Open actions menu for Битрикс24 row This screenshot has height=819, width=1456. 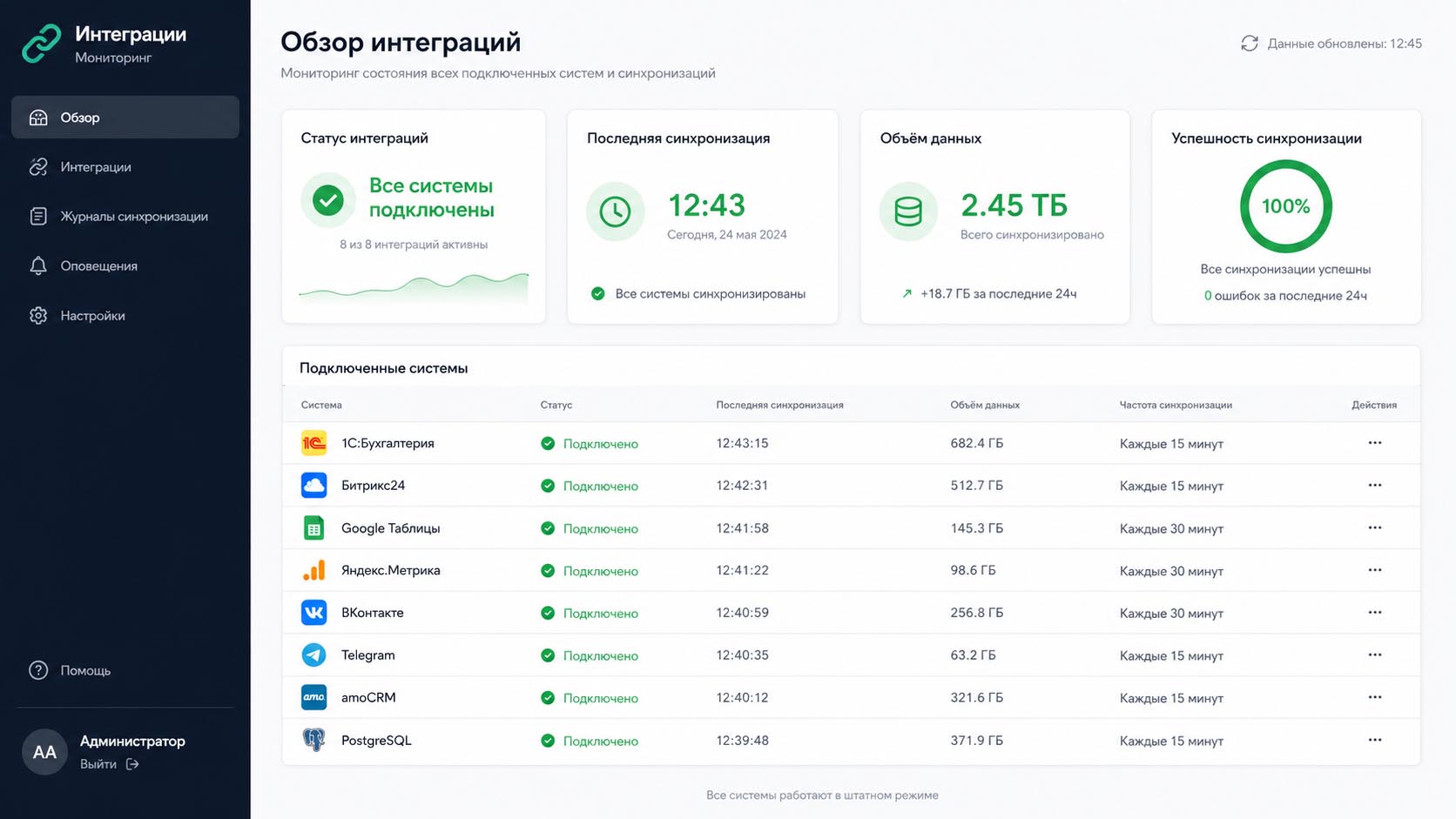click(1375, 486)
